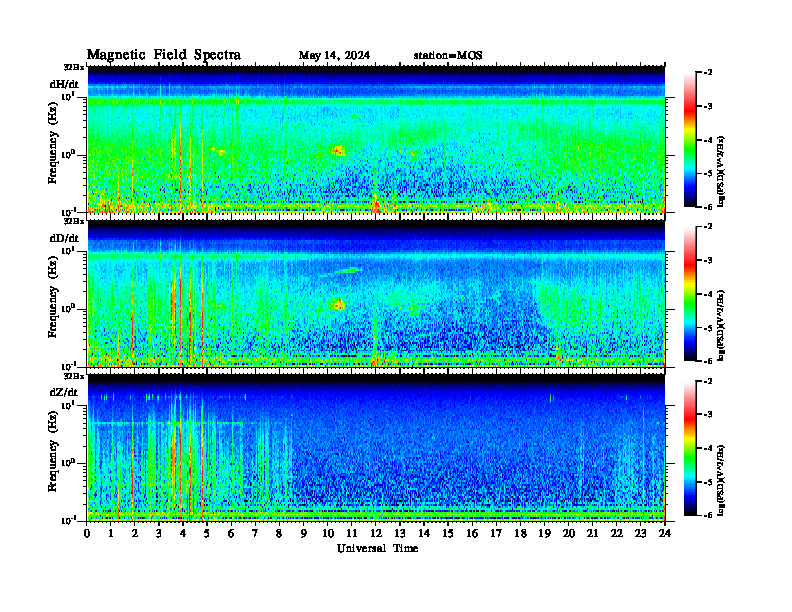The height and width of the screenshot is (612, 792).
Task: Click the color bar beside dH/dt panel
Action: pos(690,140)
